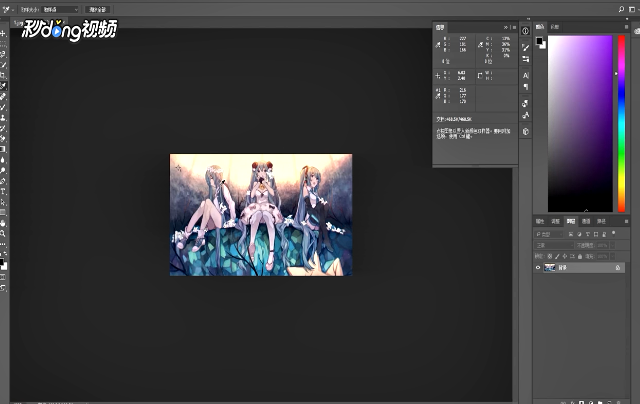Click the anime image on canvas

tap(261, 215)
